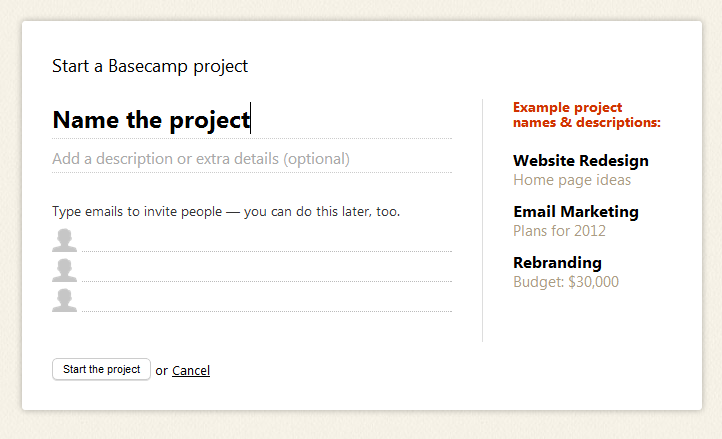Click the Home page ideas example description
This screenshot has height=439, width=722.
point(572,180)
